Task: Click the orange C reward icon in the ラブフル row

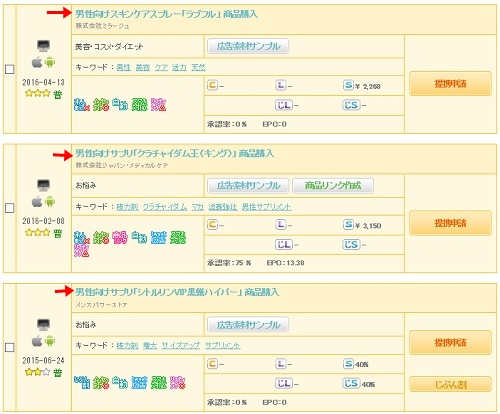Action: pyautogui.click(x=212, y=85)
